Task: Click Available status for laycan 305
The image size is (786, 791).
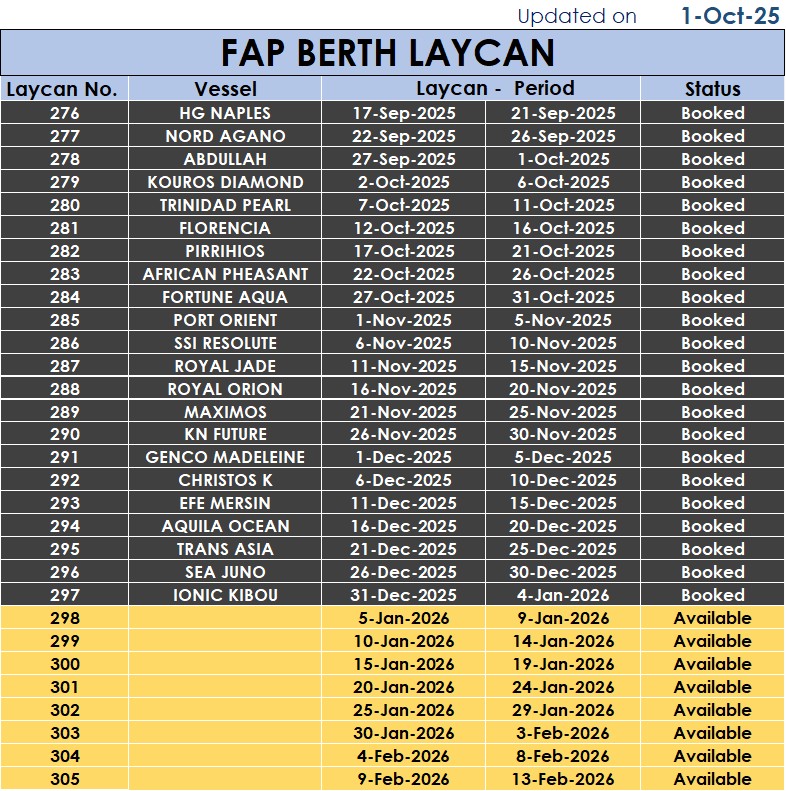Action: point(712,779)
